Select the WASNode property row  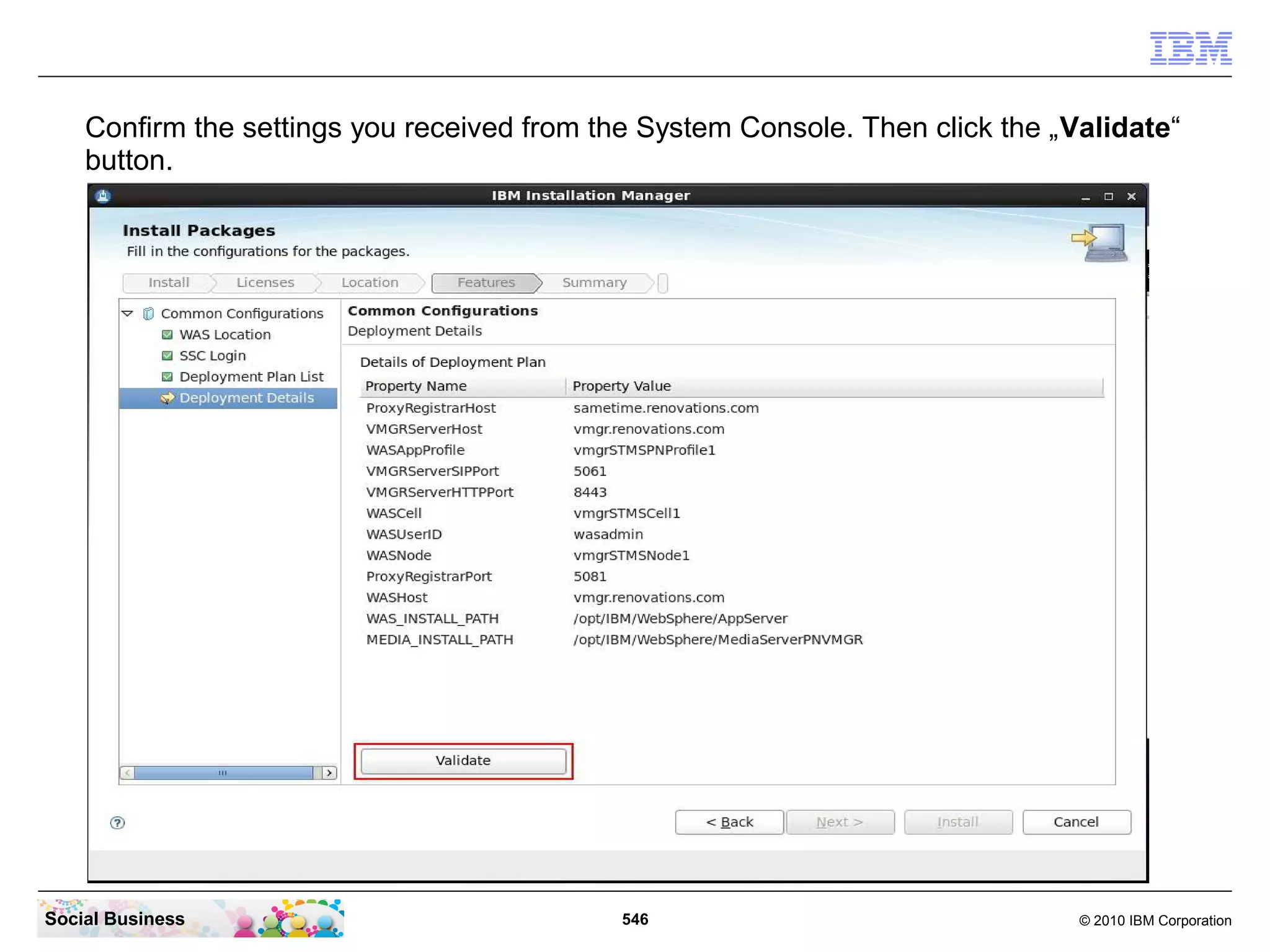tap(732, 556)
